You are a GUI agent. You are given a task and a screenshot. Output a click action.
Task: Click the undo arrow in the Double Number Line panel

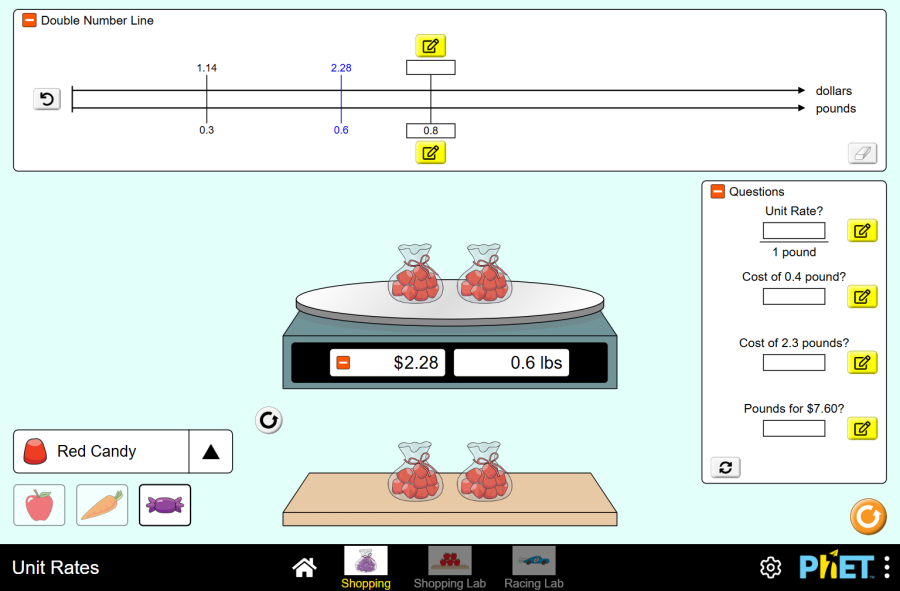[x=46, y=99]
